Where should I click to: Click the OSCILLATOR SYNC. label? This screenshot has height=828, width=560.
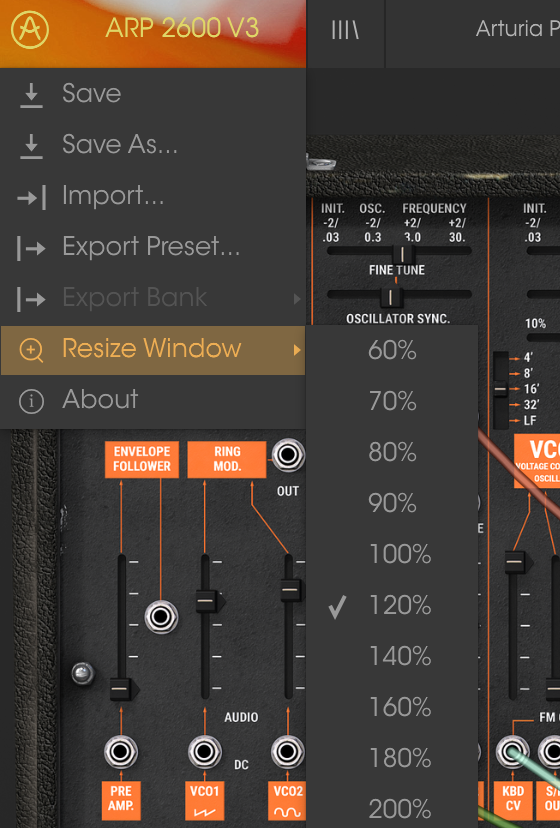coord(398,319)
